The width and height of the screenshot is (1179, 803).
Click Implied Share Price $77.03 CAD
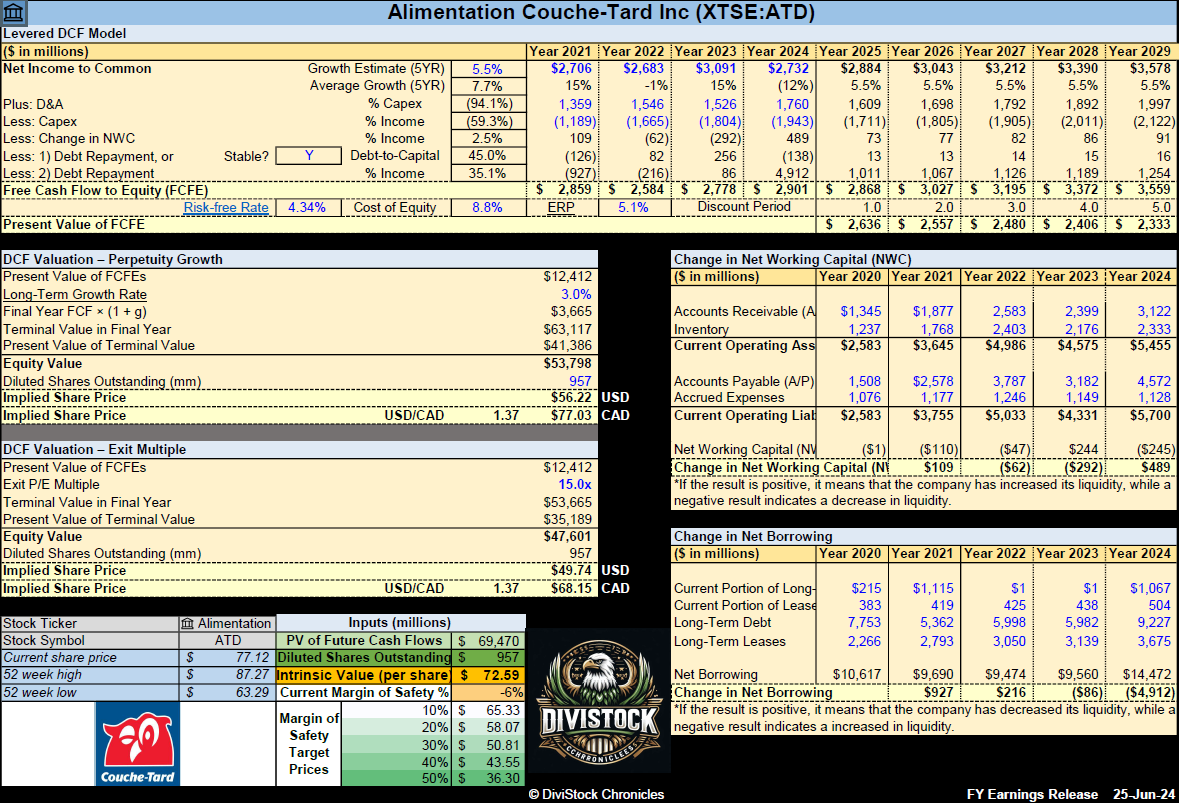[571, 415]
